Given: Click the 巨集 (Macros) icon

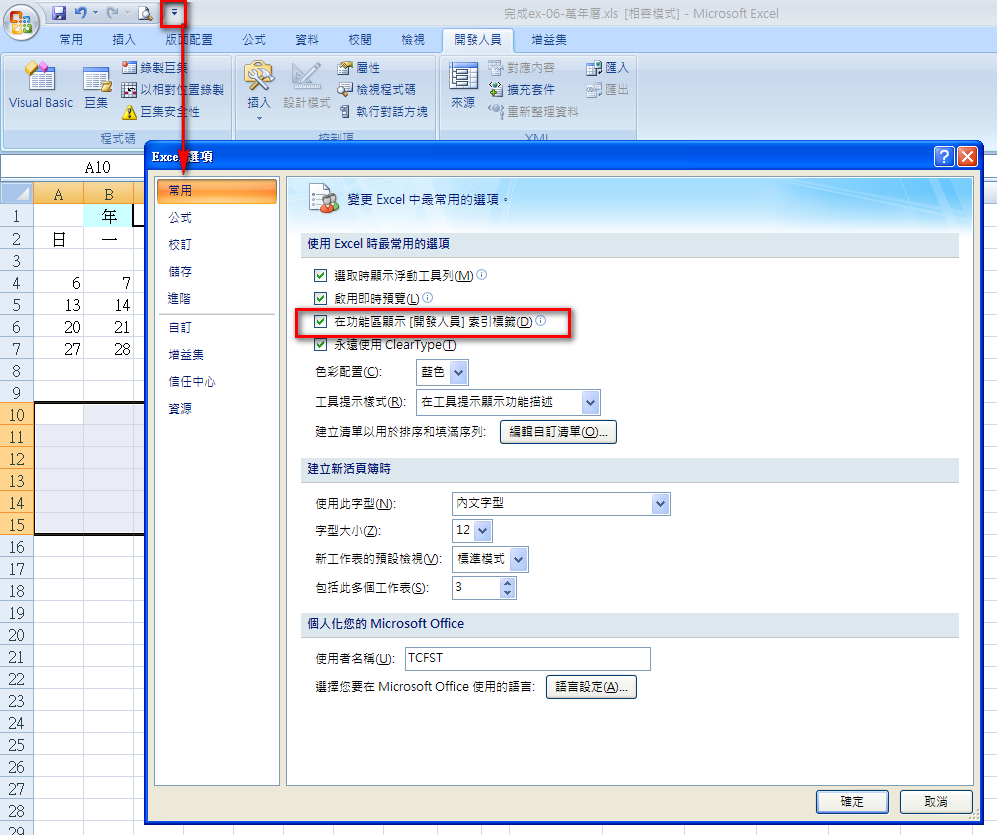Looking at the screenshot, I should pos(97,88).
